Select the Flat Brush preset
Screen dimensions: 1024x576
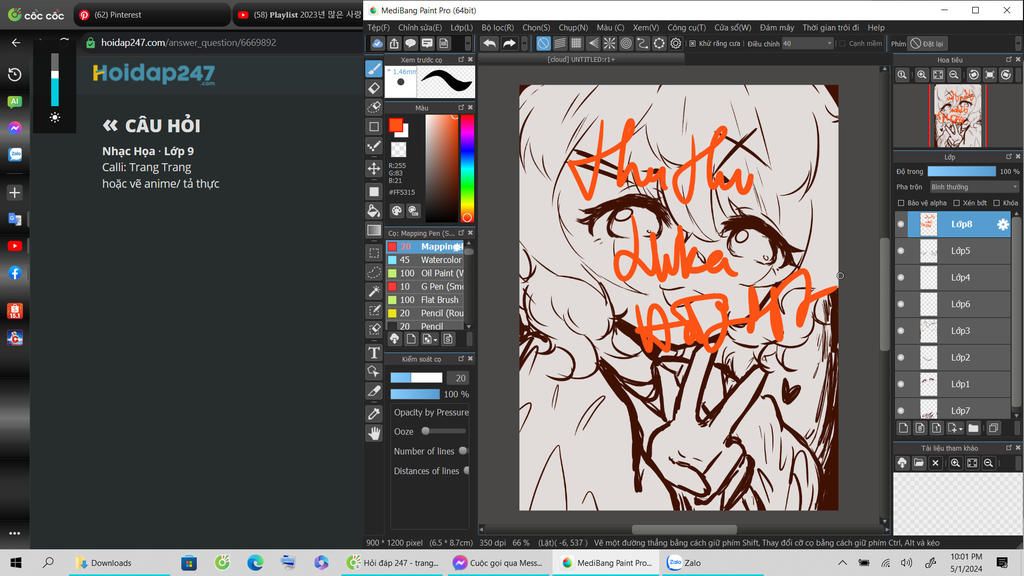point(425,300)
